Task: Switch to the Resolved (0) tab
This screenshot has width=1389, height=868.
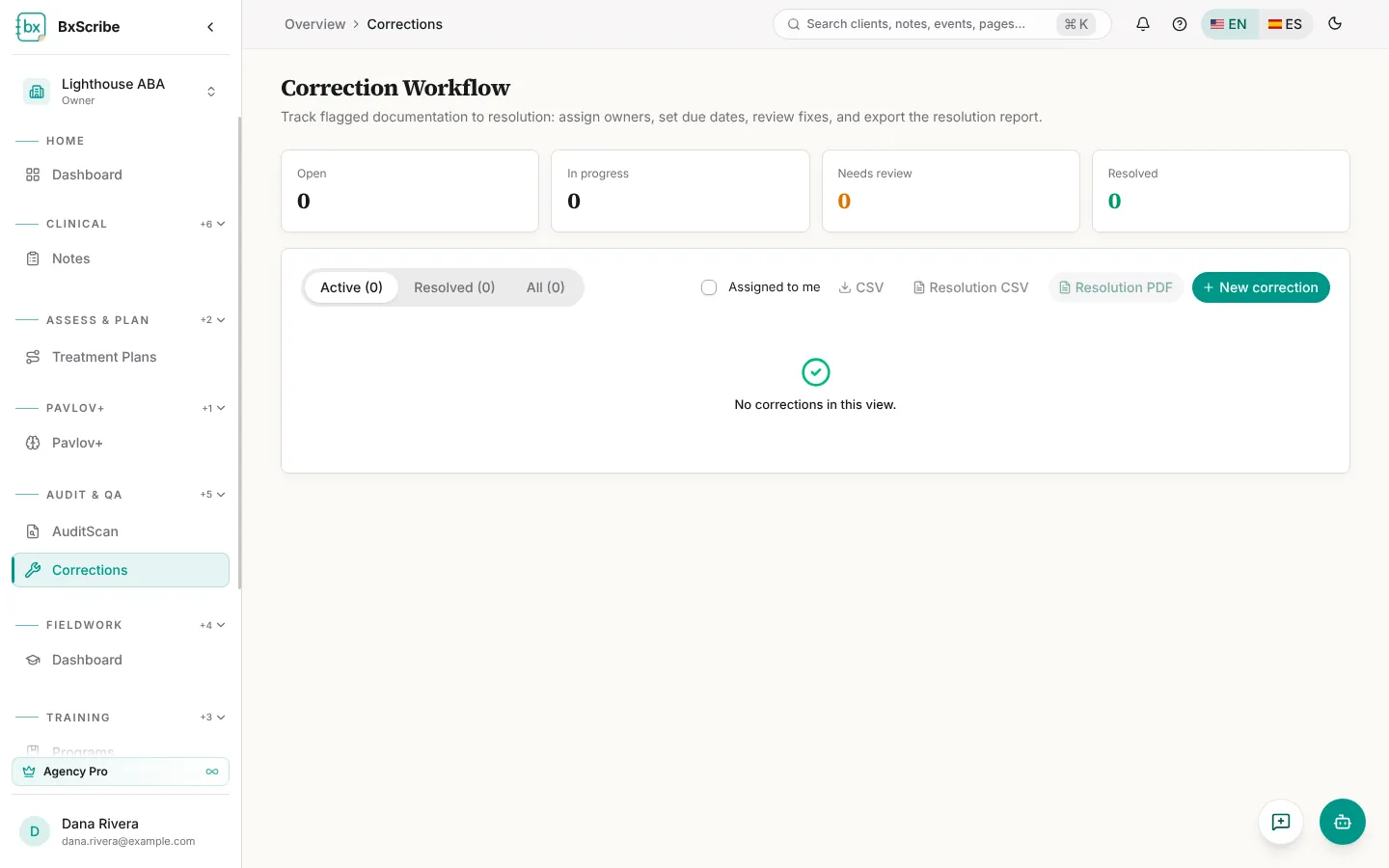Action: click(454, 287)
